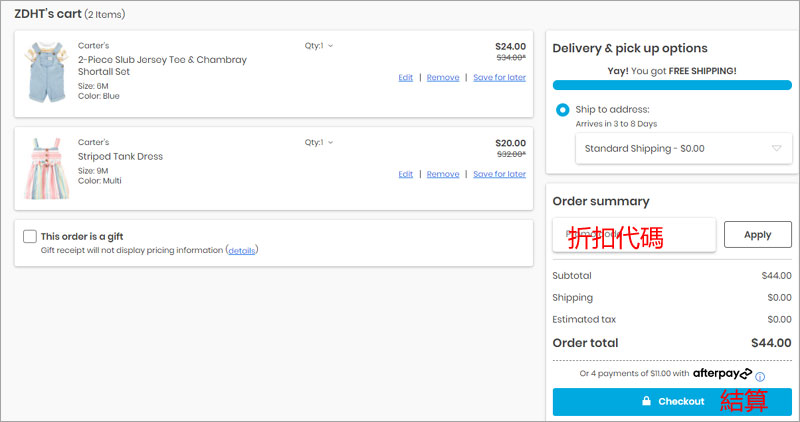Click the promo code input field

[x=634, y=235]
